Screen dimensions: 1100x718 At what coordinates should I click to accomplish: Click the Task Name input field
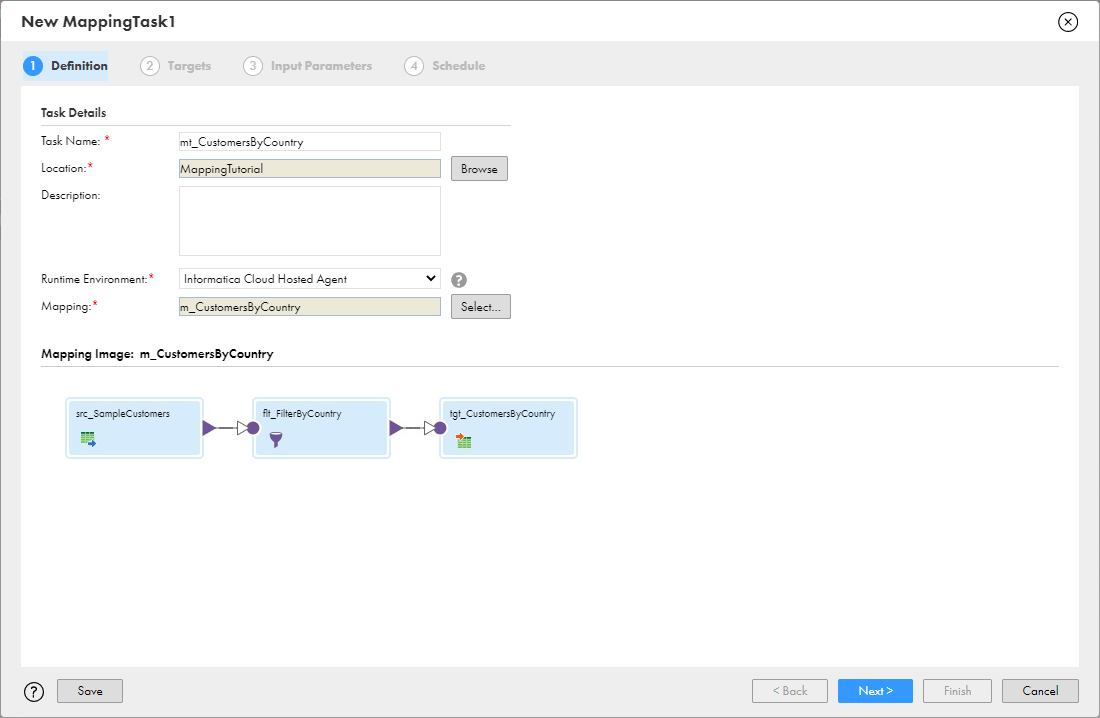[x=309, y=142]
